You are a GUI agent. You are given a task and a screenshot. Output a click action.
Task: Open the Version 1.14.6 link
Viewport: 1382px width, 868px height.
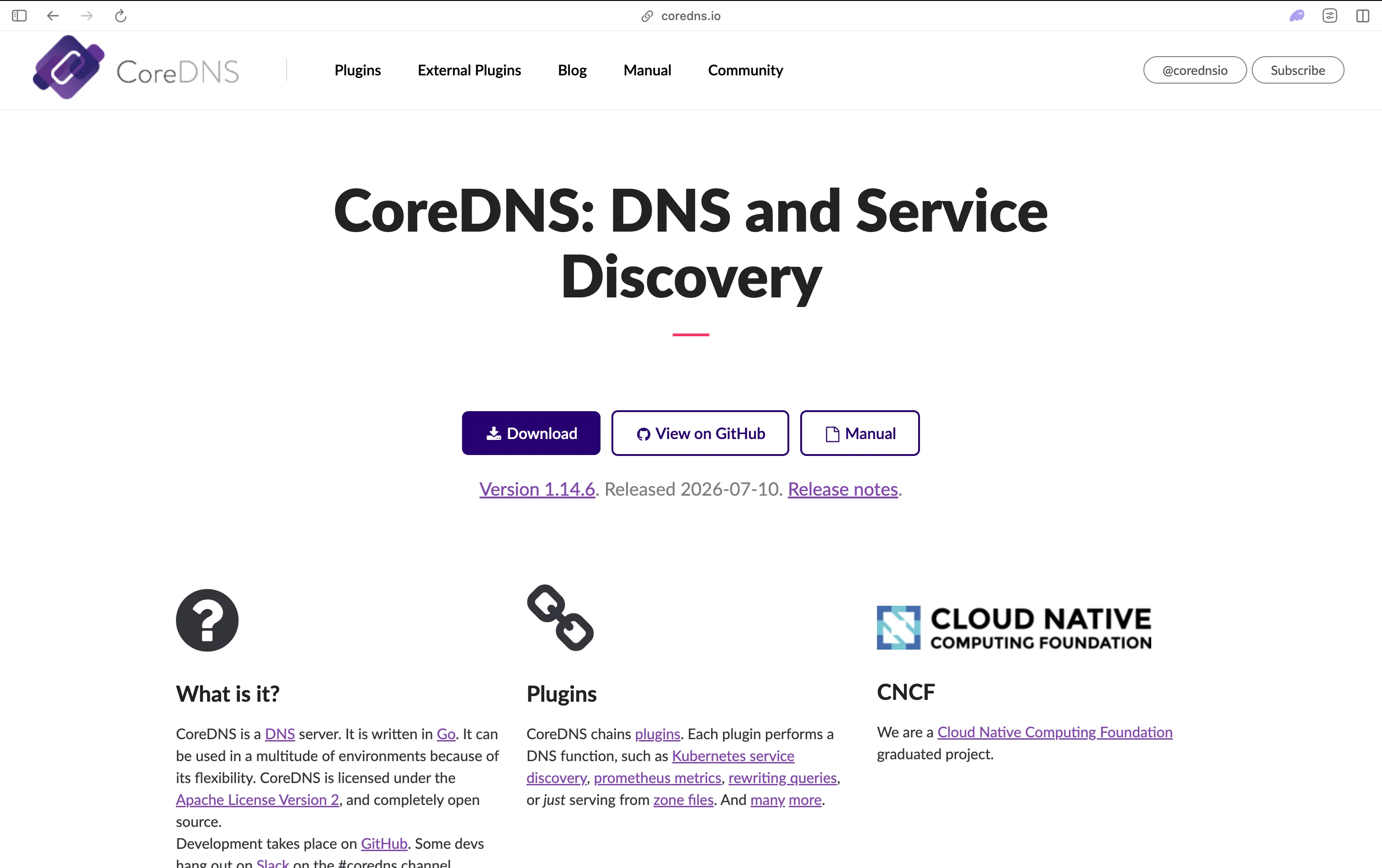[537, 489]
